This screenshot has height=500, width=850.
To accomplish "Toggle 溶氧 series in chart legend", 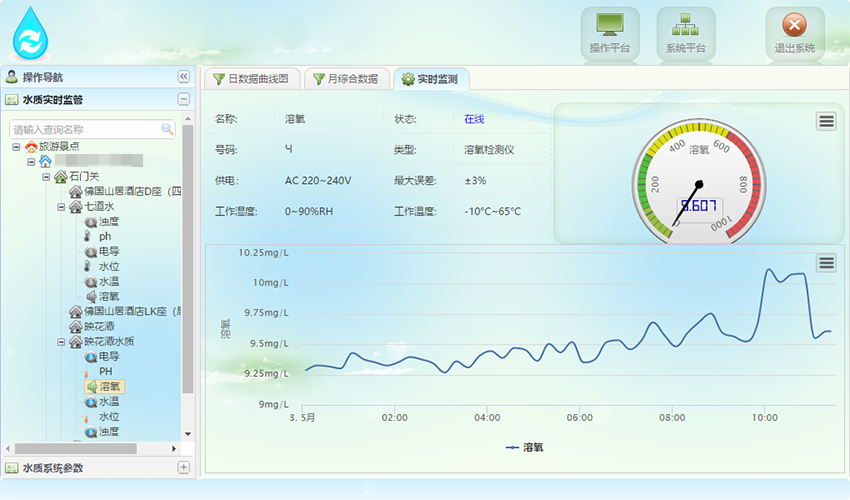I will [525, 447].
